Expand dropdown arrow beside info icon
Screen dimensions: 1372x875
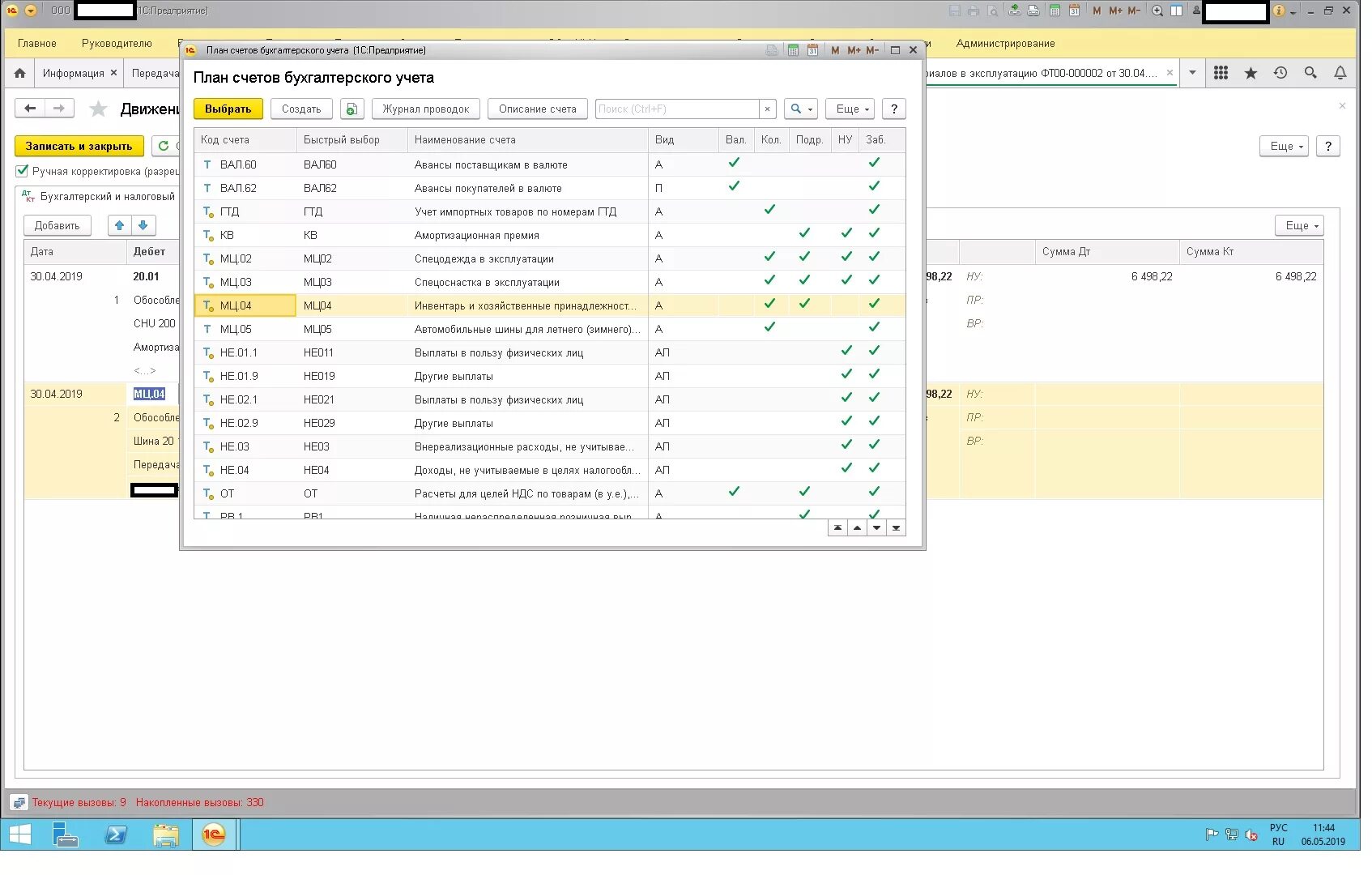(1293, 11)
